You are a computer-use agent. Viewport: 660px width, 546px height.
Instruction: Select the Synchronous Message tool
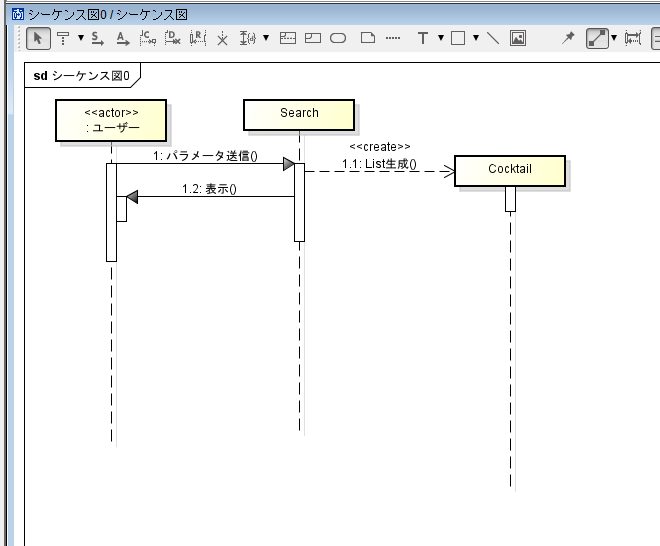click(x=97, y=38)
